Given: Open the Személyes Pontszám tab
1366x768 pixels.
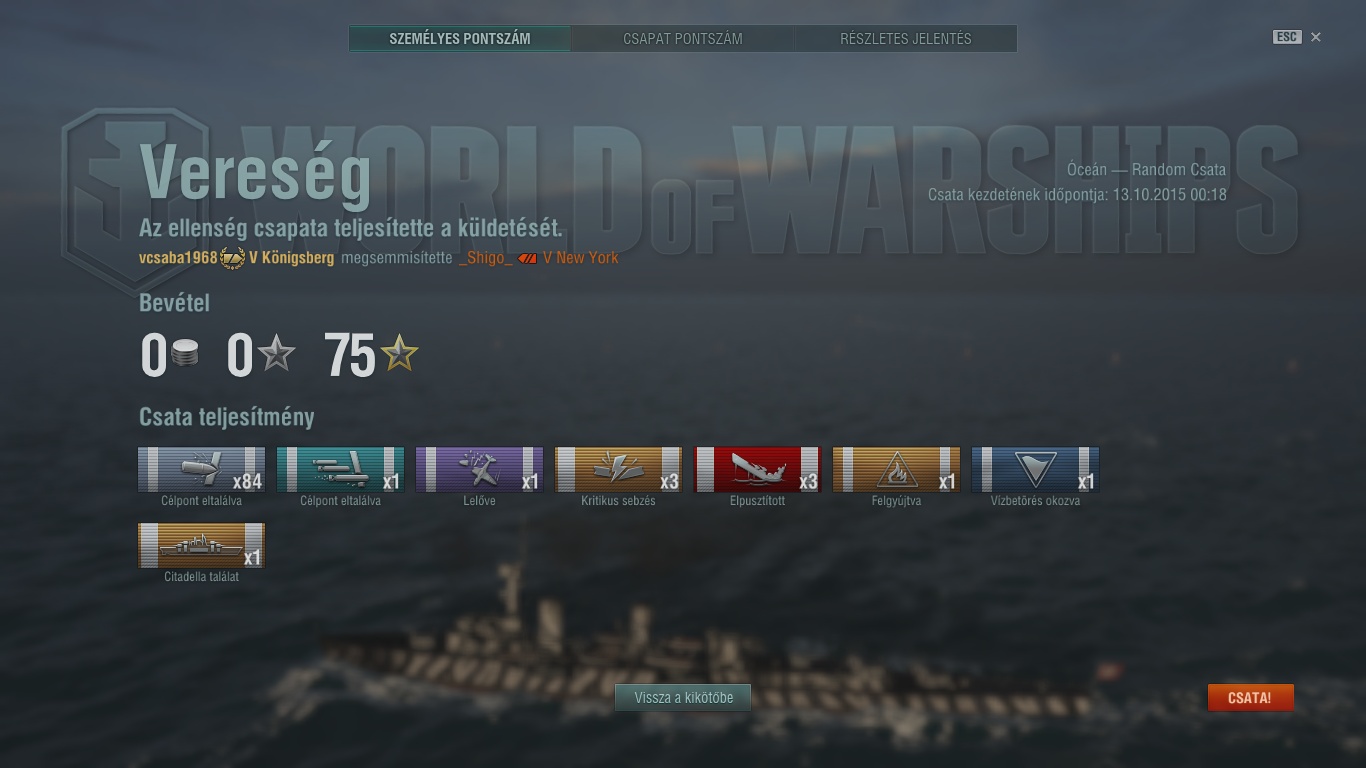Looking at the screenshot, I should pos(460,39).
